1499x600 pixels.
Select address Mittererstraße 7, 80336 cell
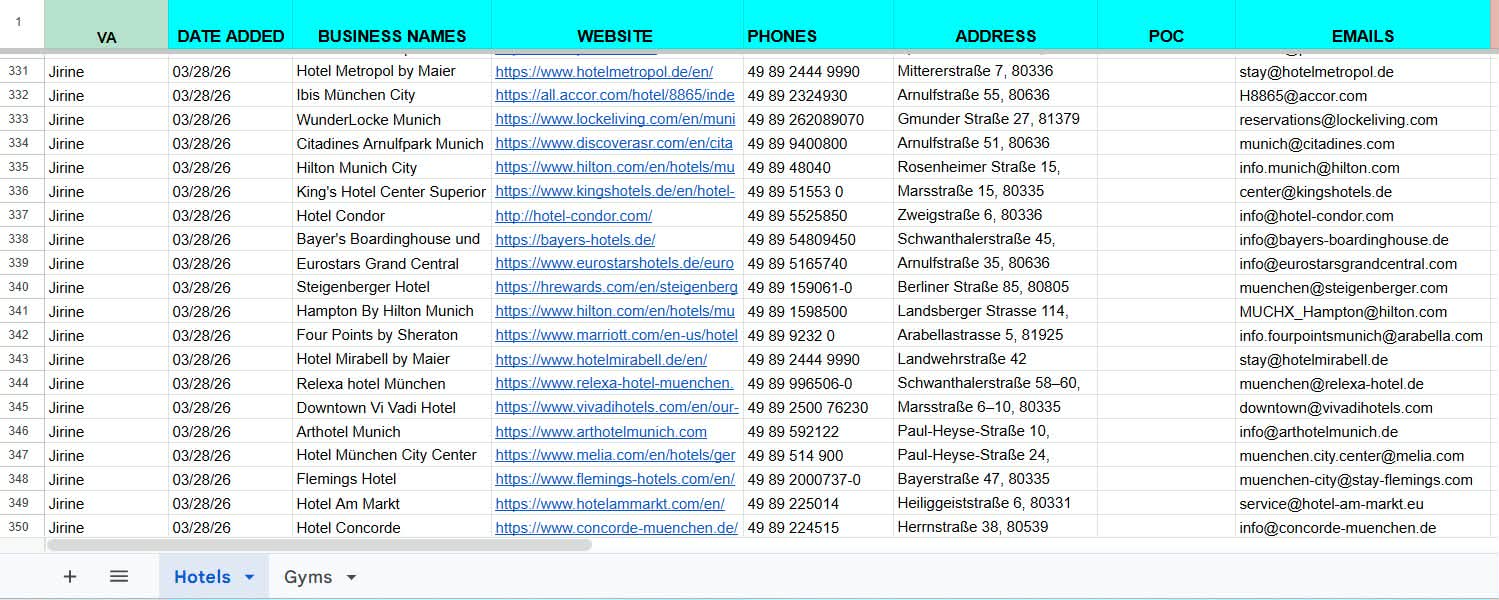pos(996,71)
